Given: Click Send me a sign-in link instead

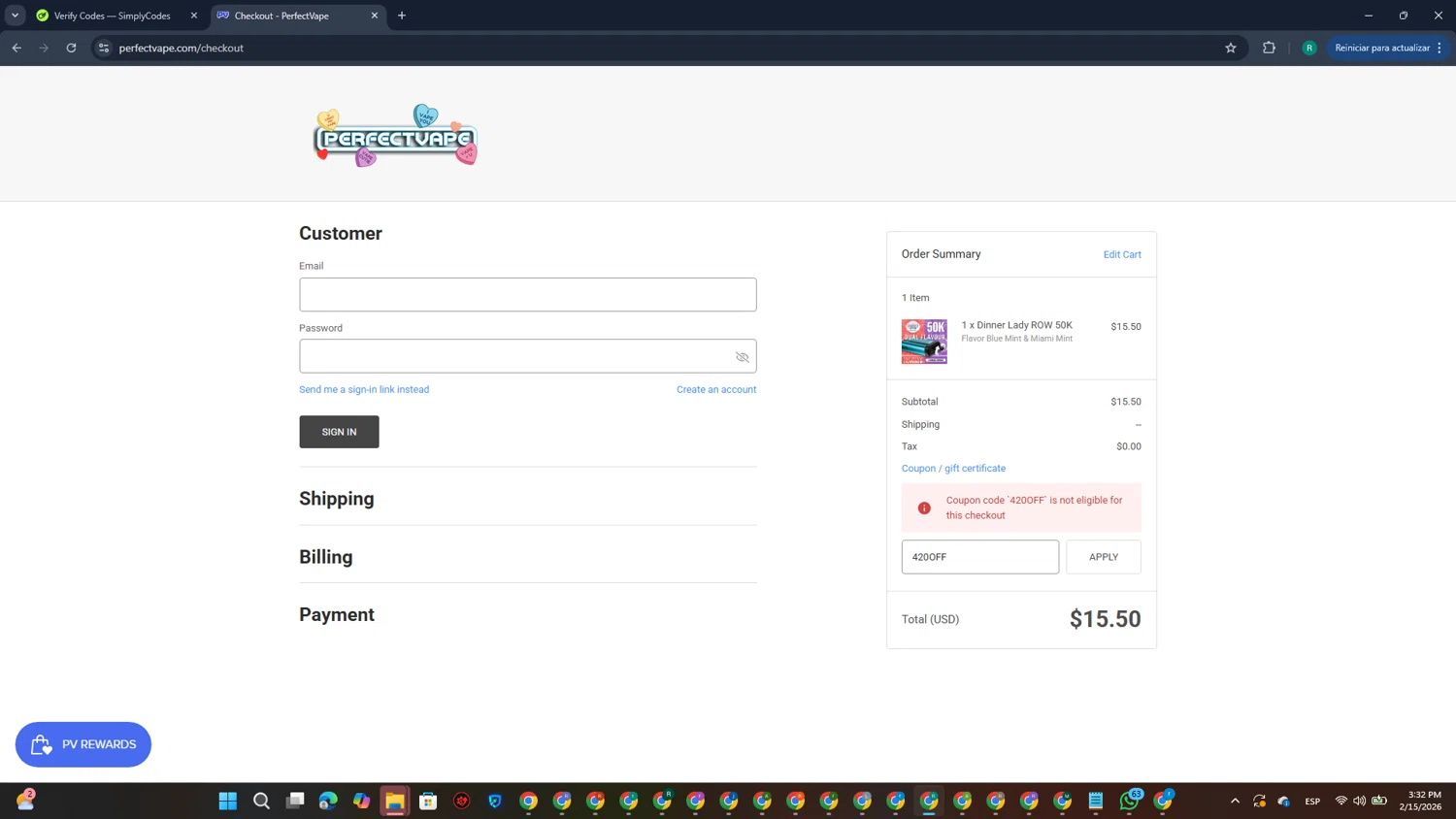Looking at the screenshot, I should pos(364,389).
